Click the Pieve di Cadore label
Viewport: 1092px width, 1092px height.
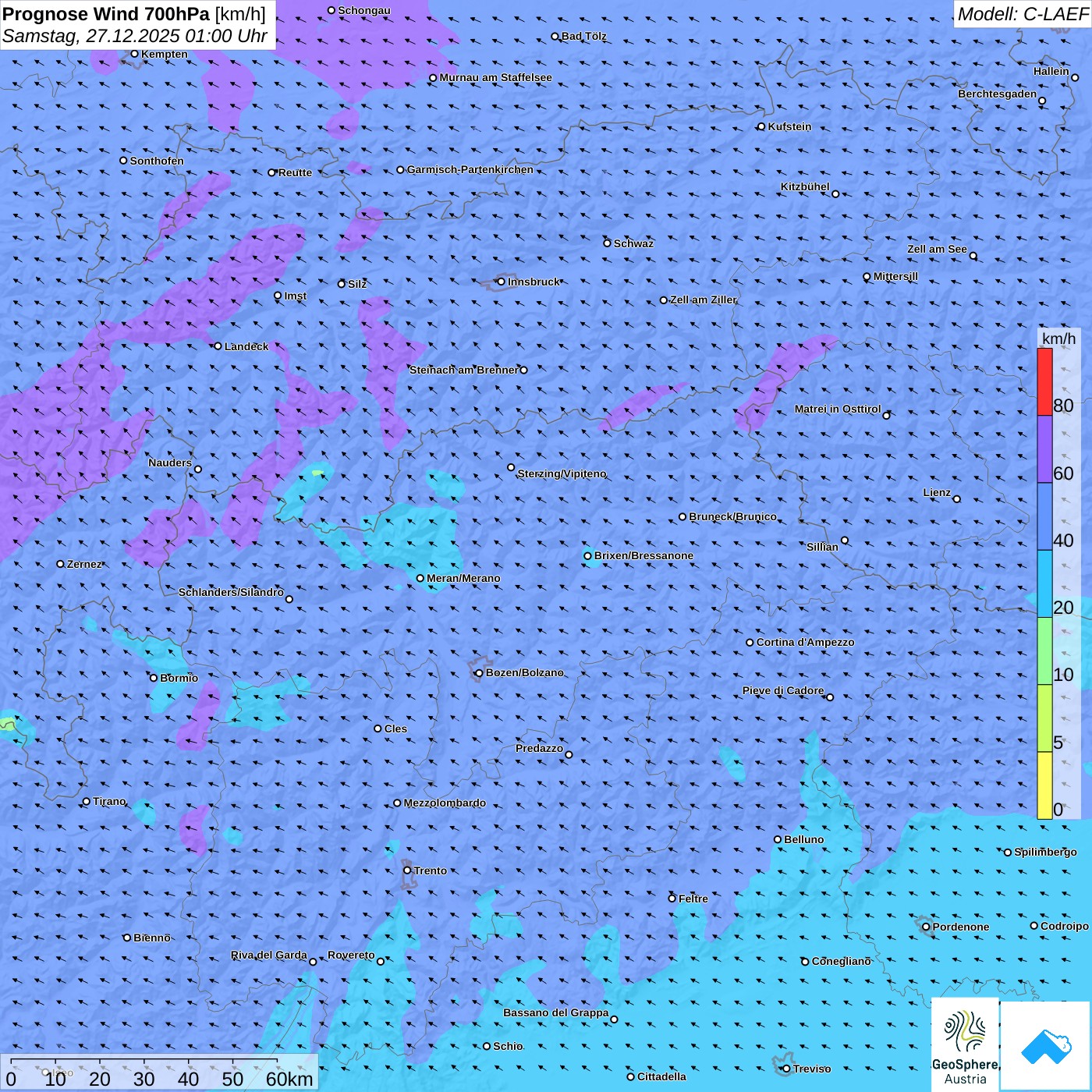[783, 690]
